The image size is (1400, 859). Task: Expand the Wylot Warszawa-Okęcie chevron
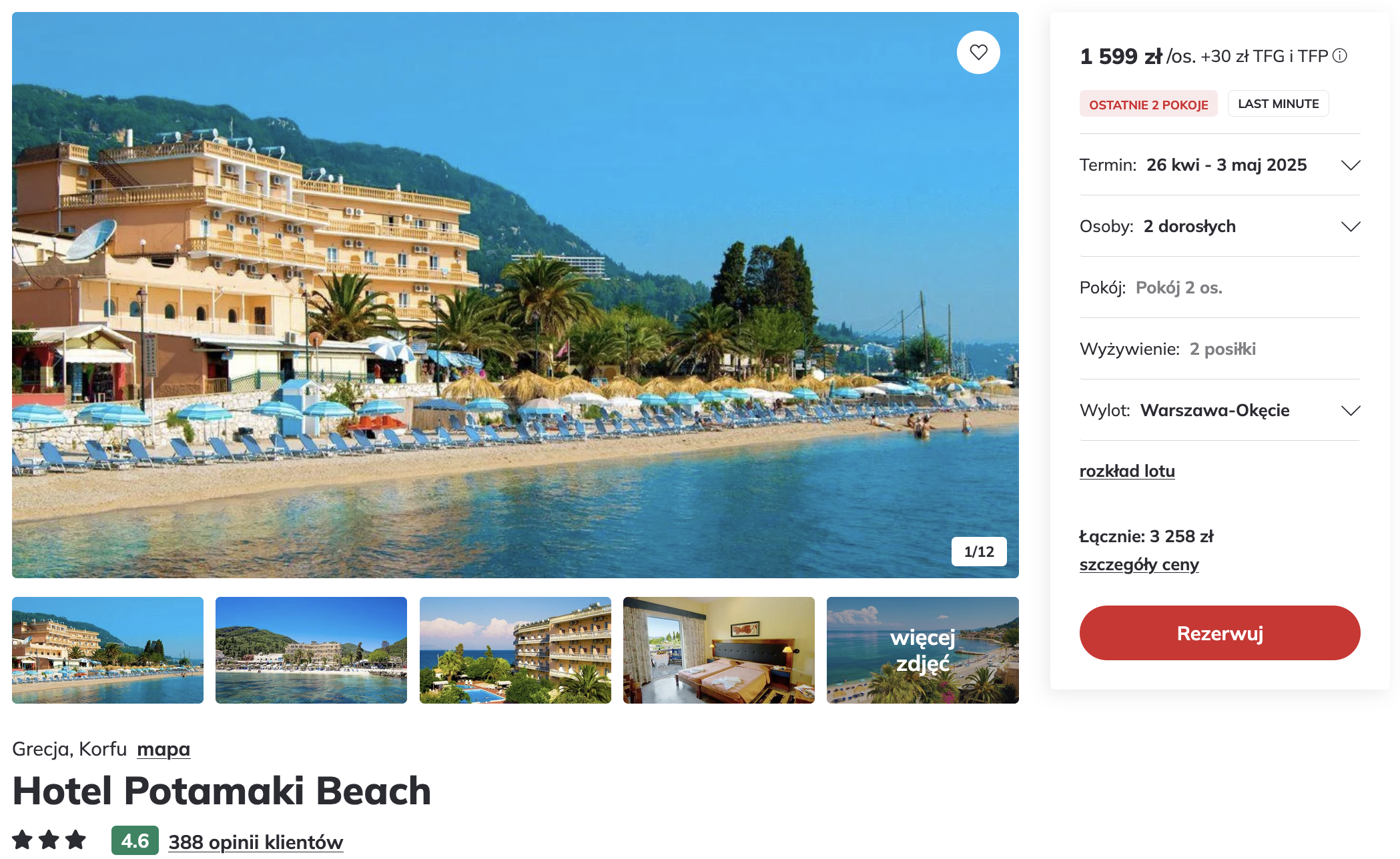click(1351, 410)
